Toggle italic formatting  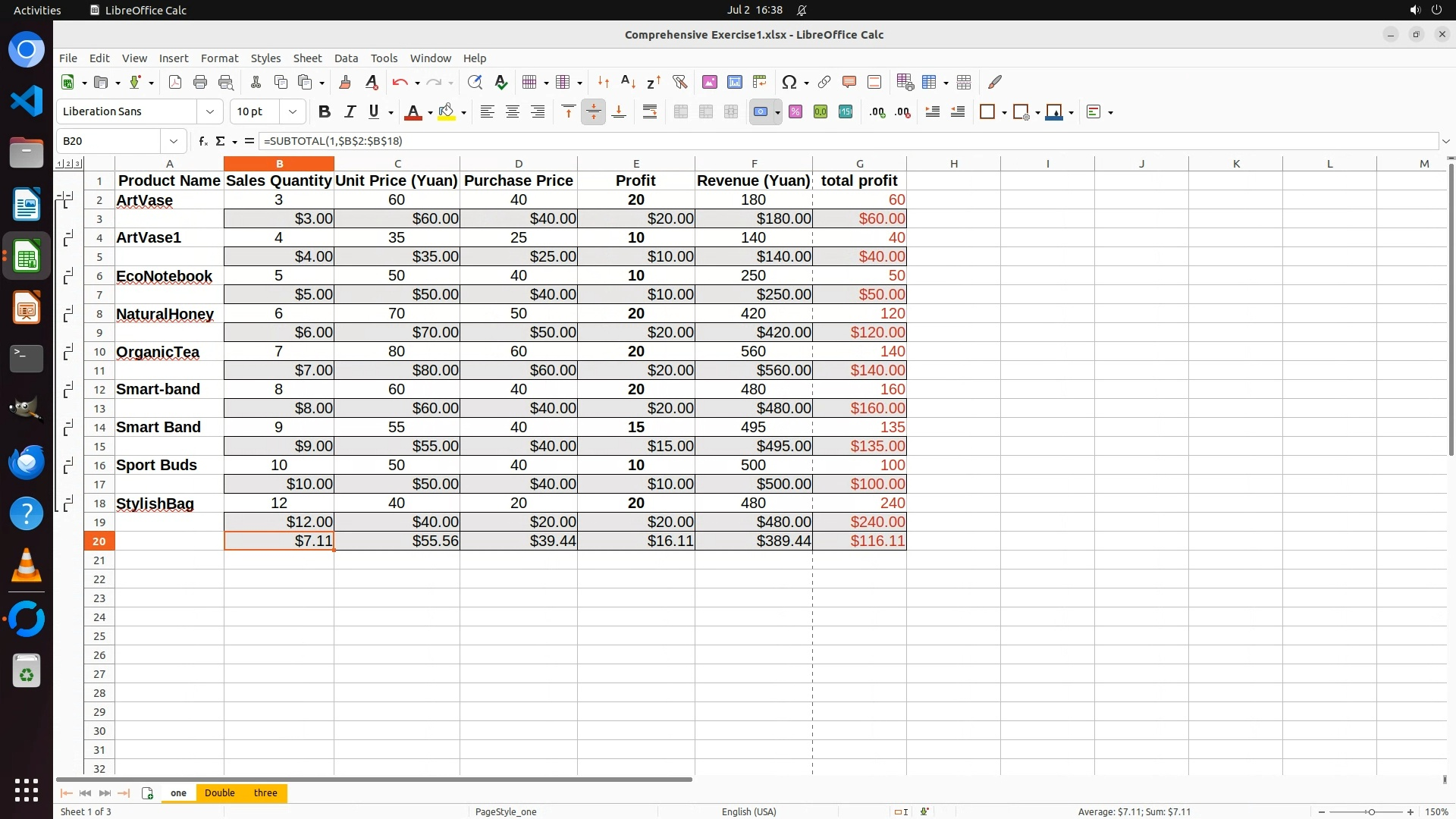(x=350, y=111)
